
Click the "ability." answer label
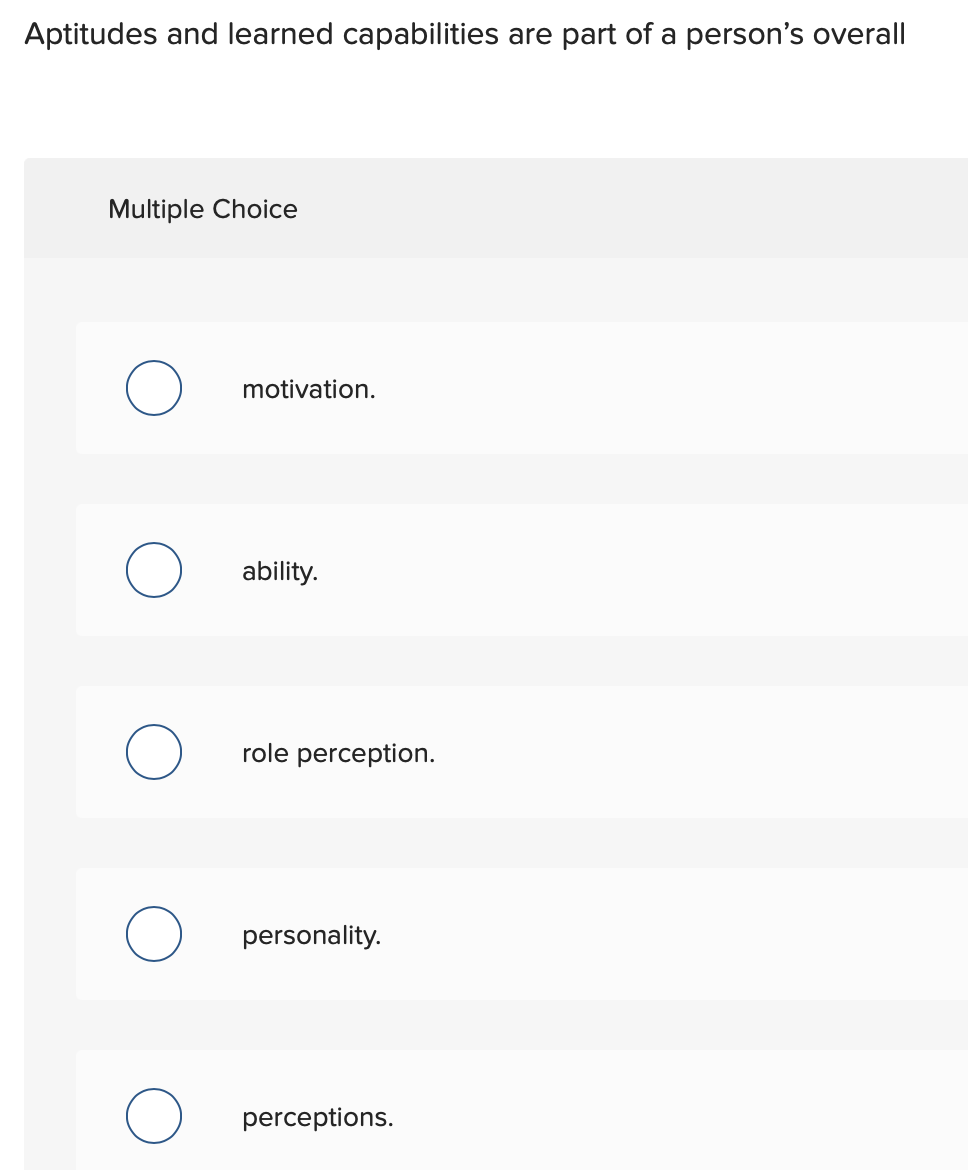coord(280,571)
